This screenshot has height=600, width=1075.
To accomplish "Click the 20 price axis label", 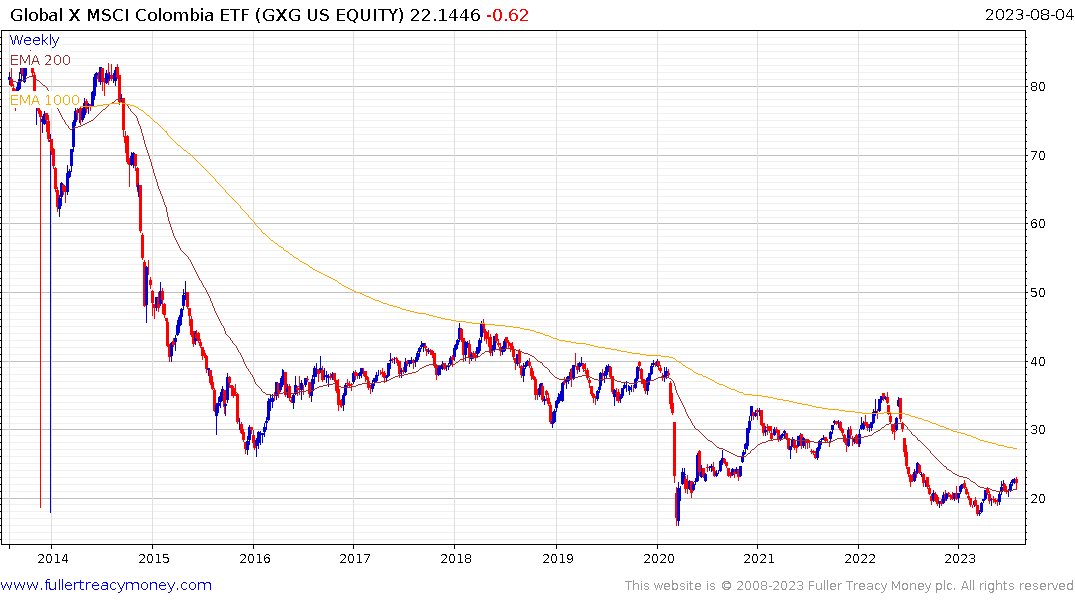I will 1037,499.
